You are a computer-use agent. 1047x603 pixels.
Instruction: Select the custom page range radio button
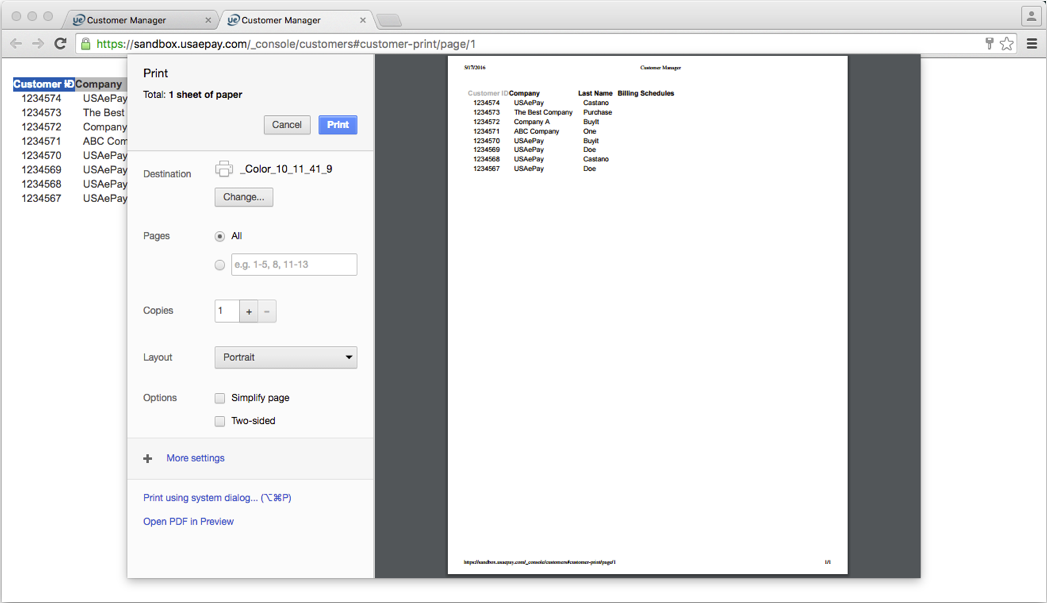point(220,265)
